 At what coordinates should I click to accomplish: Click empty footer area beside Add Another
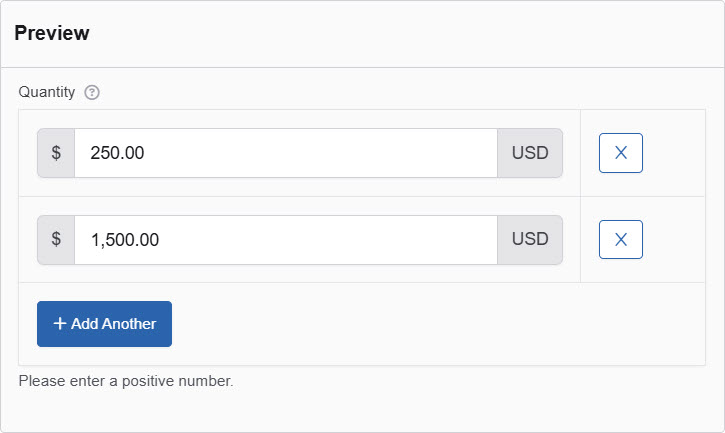[x=430, y=324]
